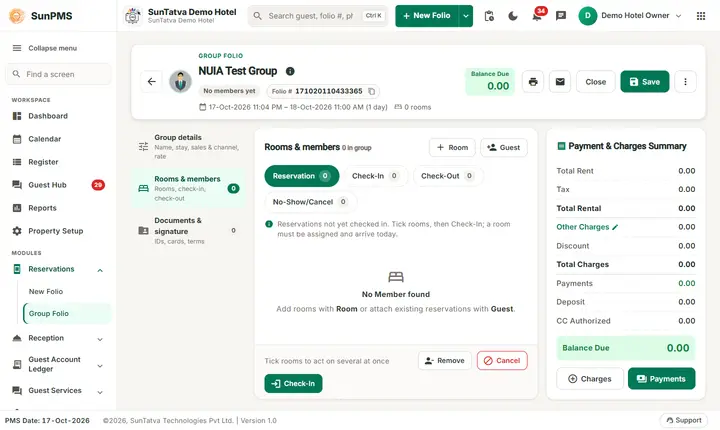
Task: Open the Support link
Action: coord(684,420)
